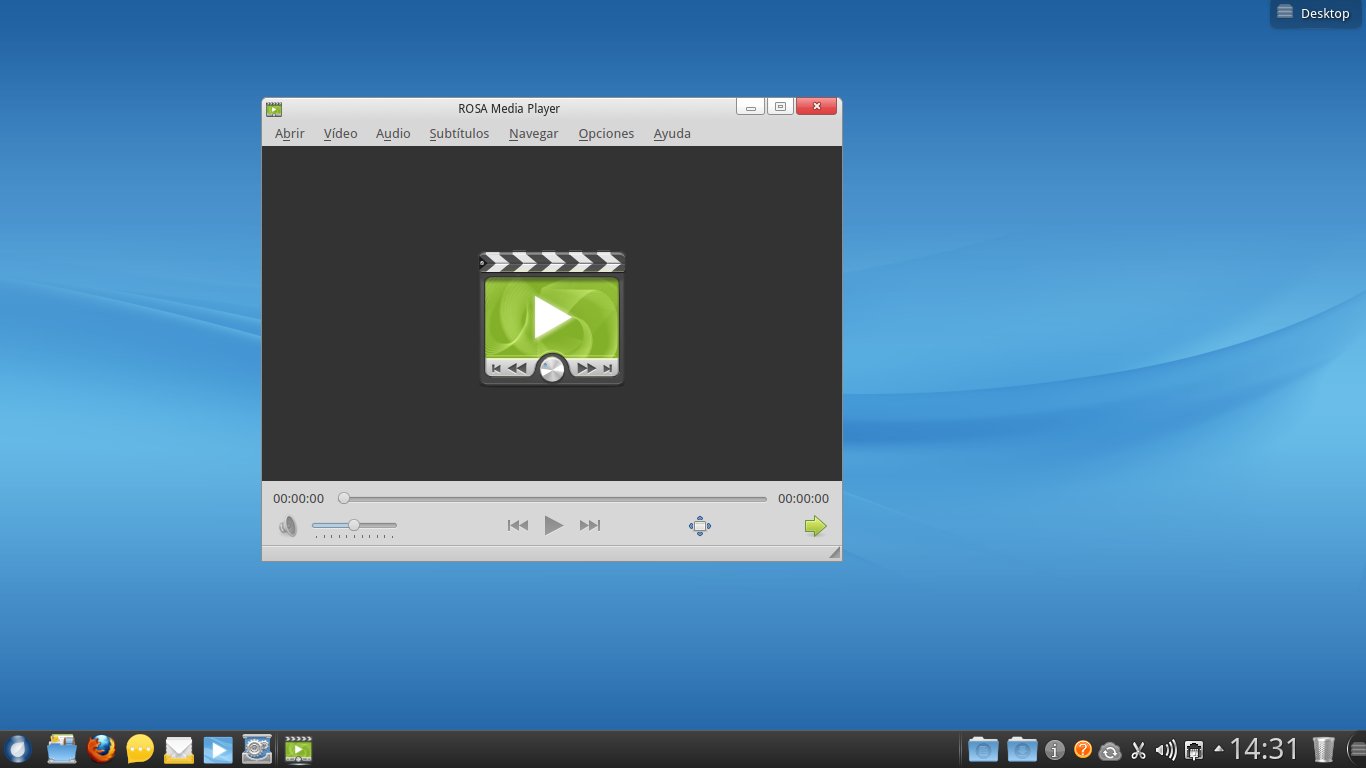This screenshot has width=1366, height=768.
Task: Open the ROSA launcher in the taskbar
Action: coord(18,749)
